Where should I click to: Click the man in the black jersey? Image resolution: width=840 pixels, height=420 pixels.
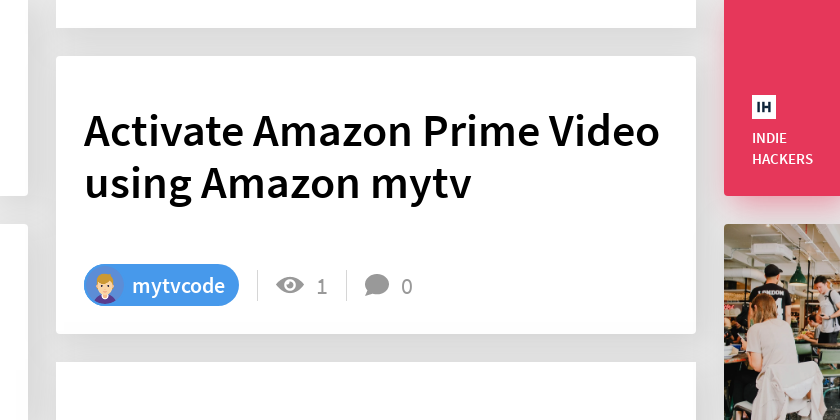[770, 292]
